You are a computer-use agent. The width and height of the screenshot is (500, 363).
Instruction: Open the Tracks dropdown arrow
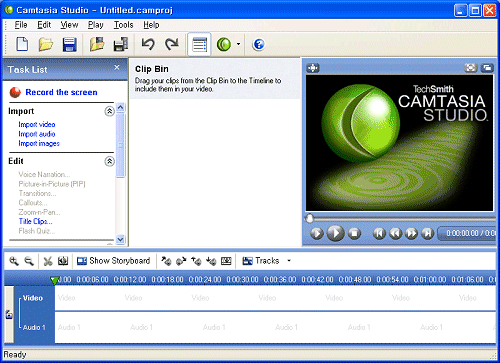[289, 261]
